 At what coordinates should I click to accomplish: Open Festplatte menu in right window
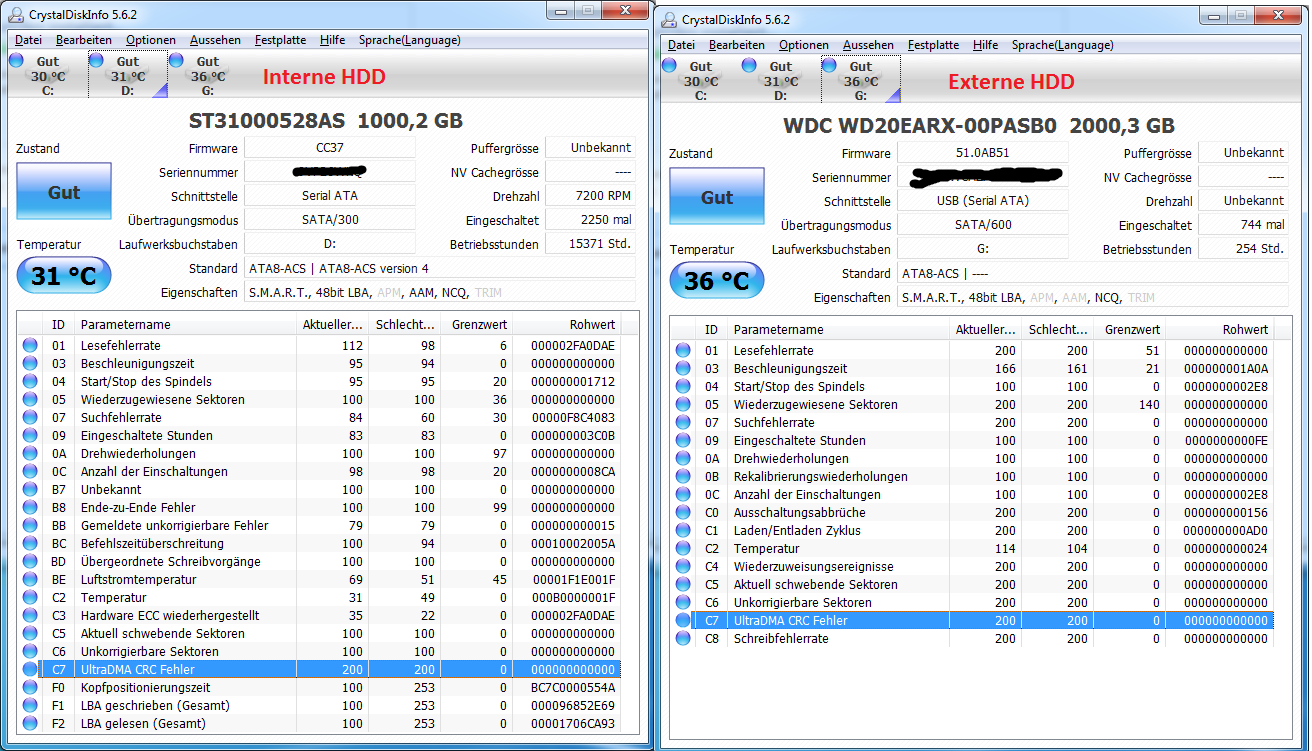933,45
